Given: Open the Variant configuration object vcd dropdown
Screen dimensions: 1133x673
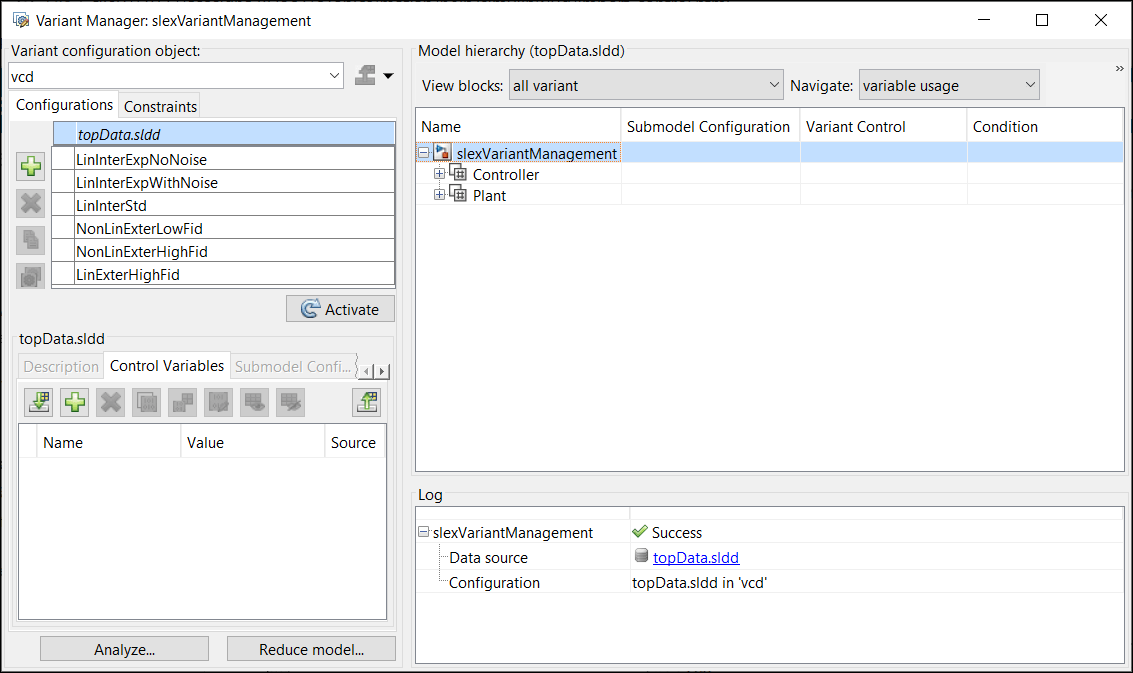Looking at the screenshot, I should (176, 76).
